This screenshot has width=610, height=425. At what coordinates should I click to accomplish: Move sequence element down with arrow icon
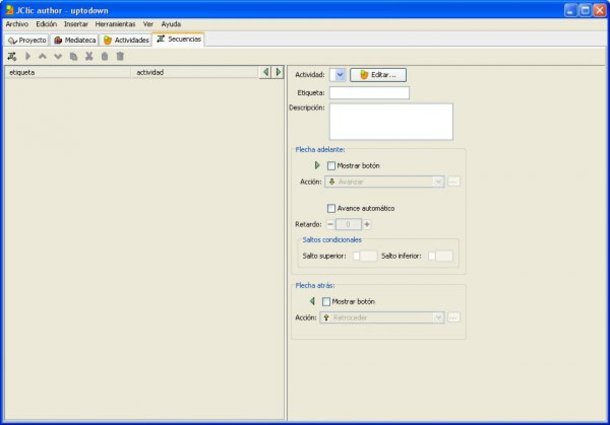tap(58, 56)
